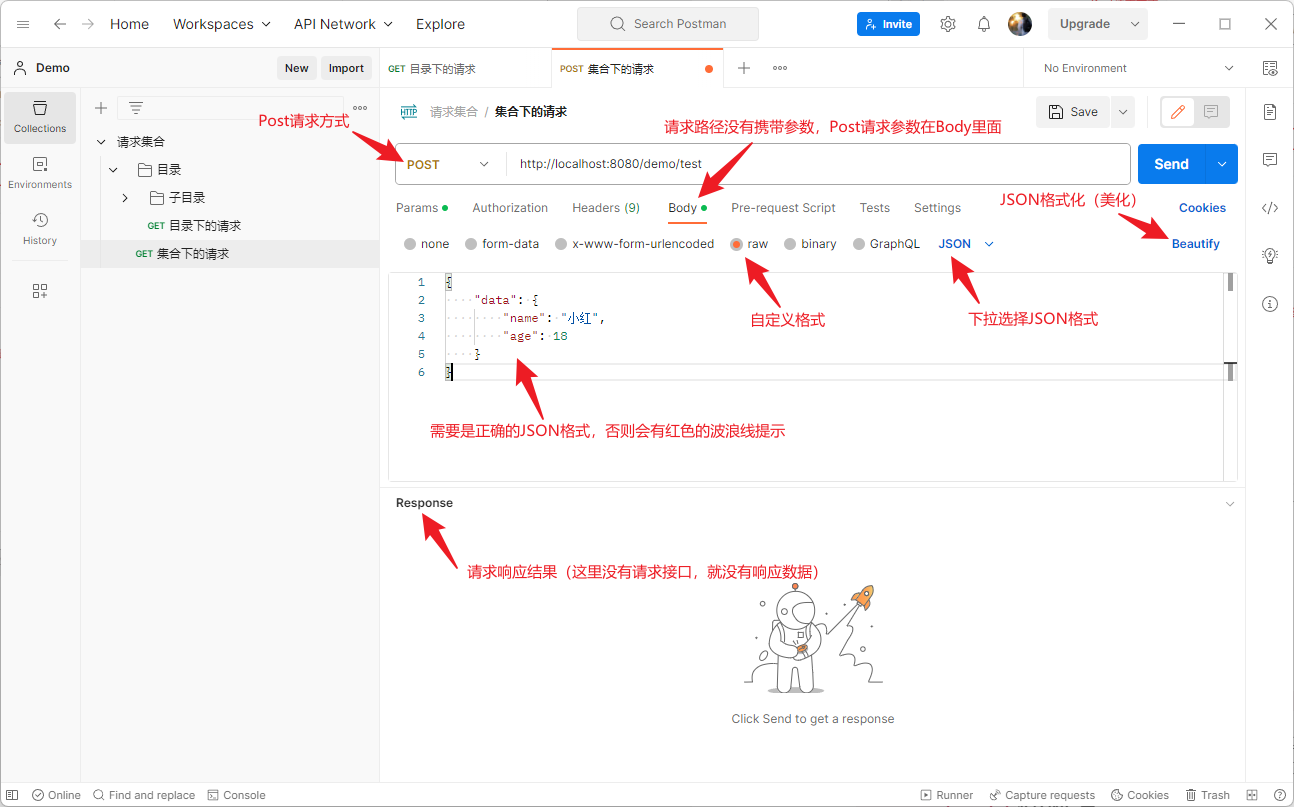The width and height of the screenshot is (1294, 807).
Task: Open the sidebar configure-workspace grid icon
Action: click(40, 291)
